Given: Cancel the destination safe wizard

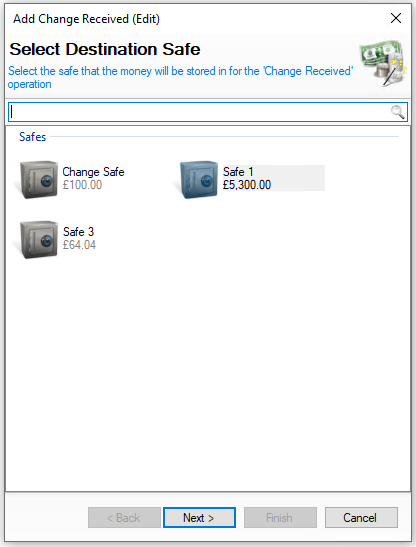Looking at the screenshot, I should pos(361,517).
